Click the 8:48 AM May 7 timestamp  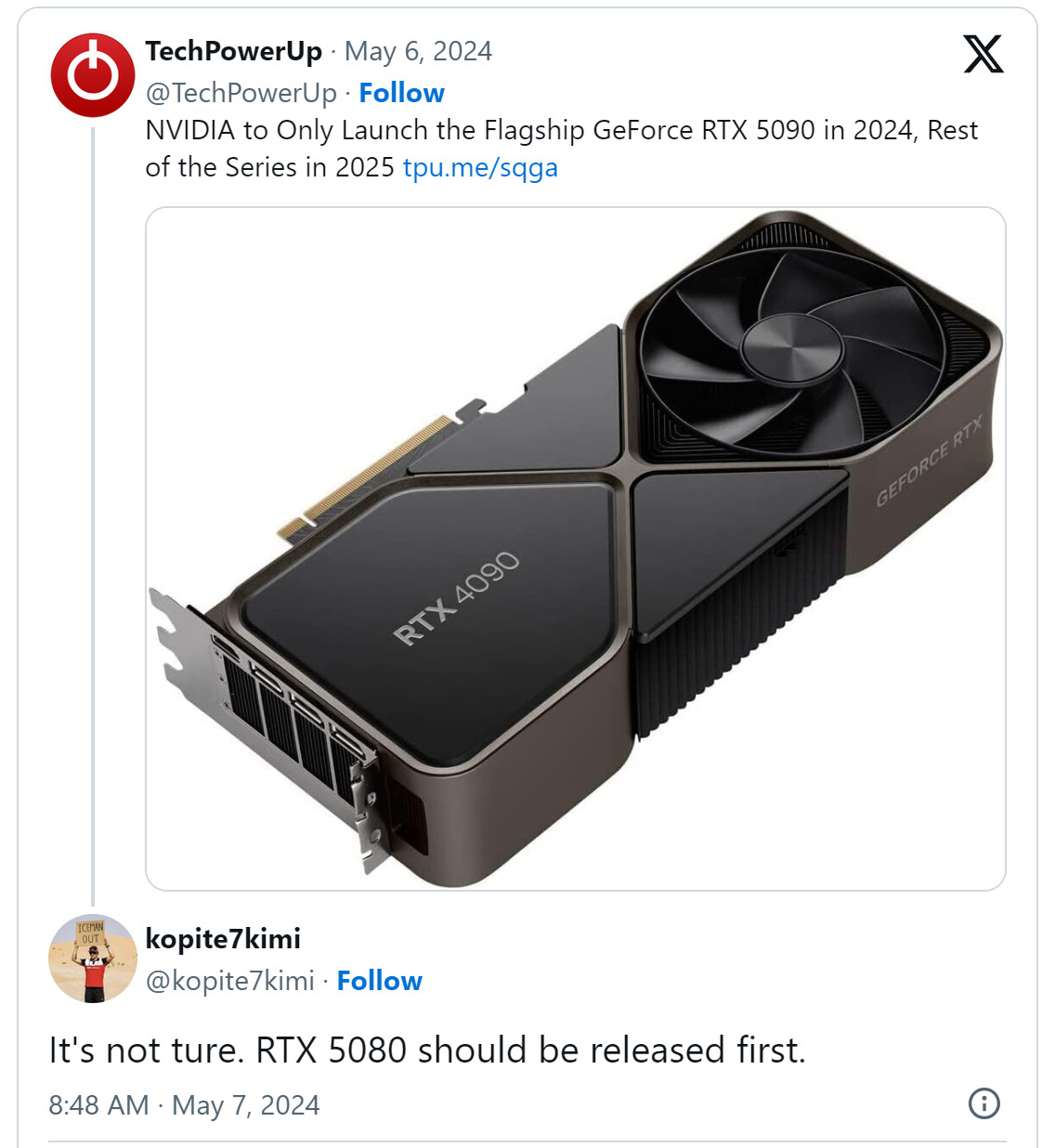tap(184, 1105)
